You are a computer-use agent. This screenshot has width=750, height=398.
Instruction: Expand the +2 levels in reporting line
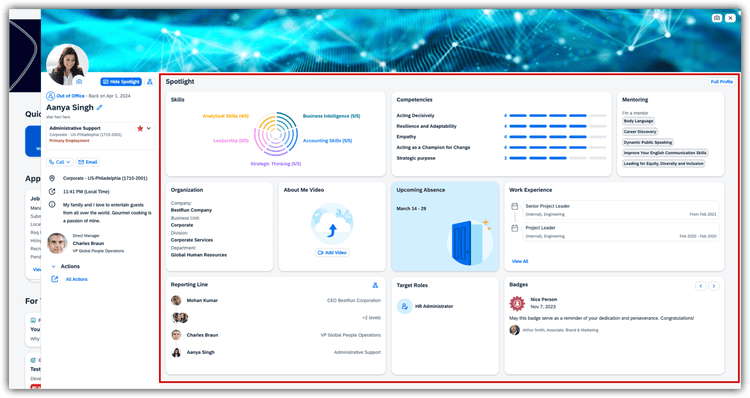coord(371,318)
